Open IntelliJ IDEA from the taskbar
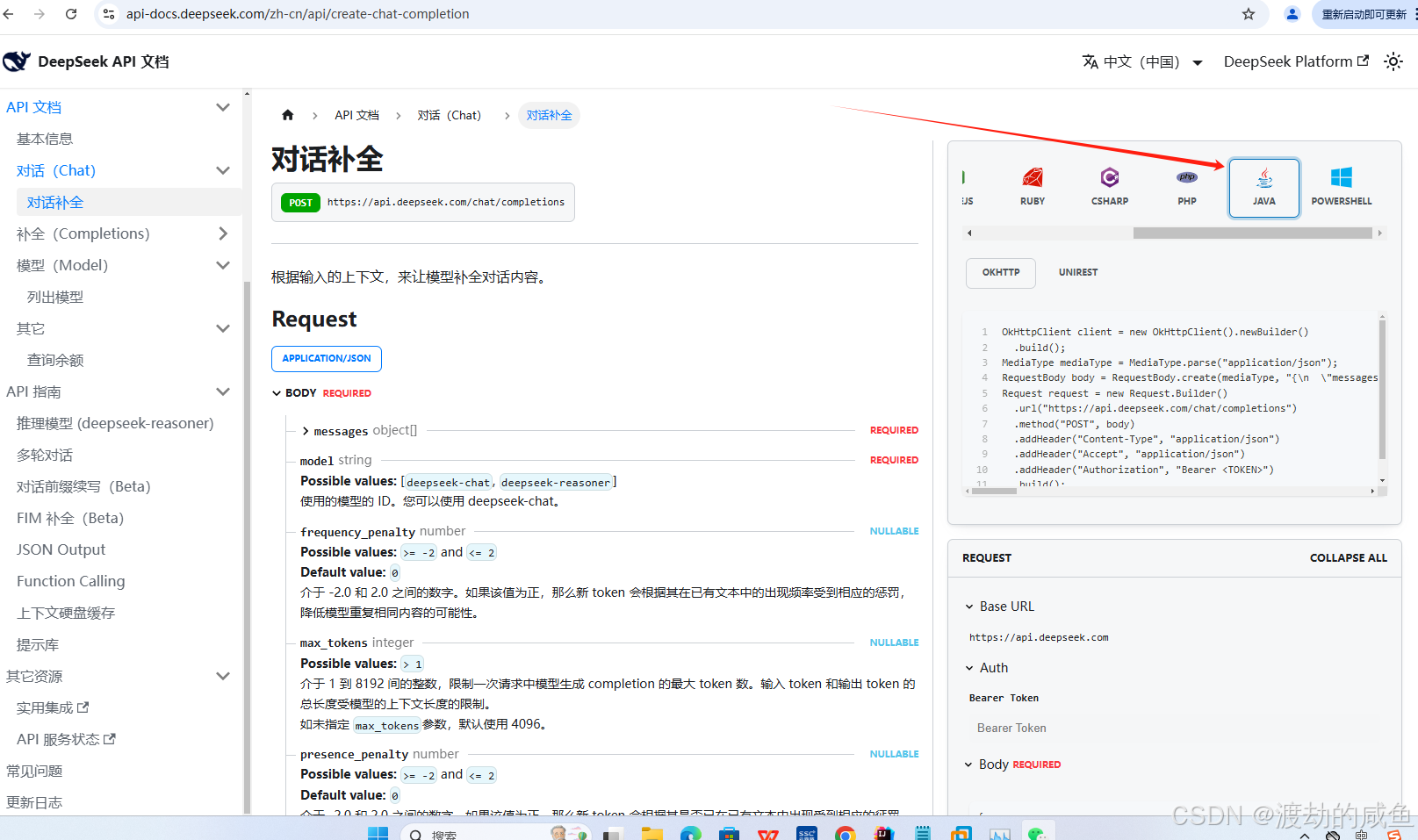Screen dimensions: 1418x840 pos(884,833)
